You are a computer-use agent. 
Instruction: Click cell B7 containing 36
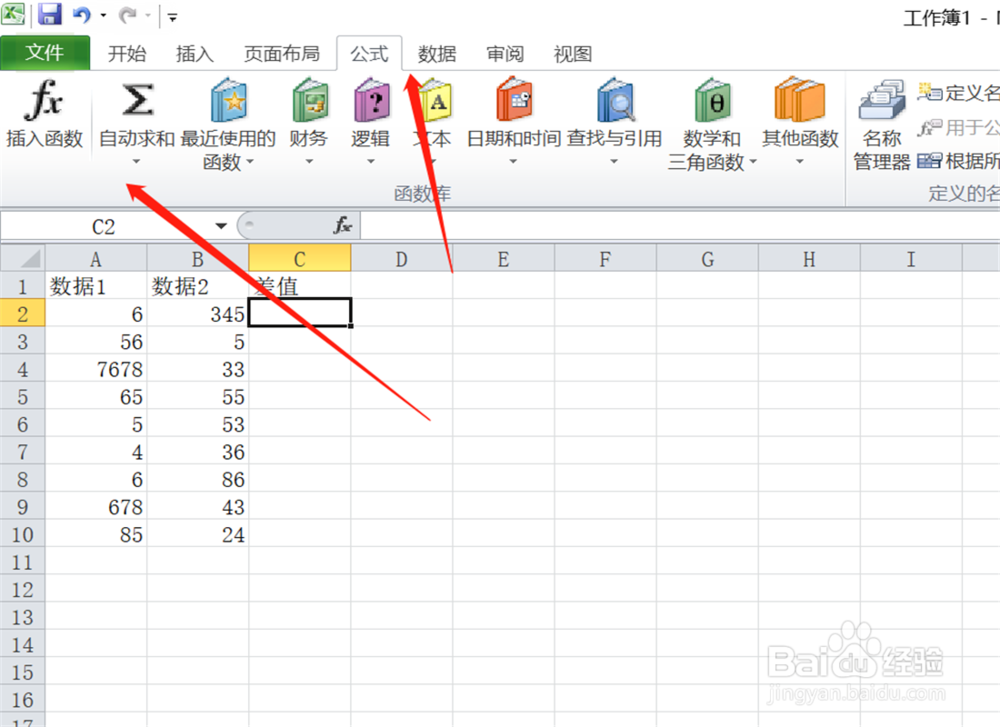pyautogui.click(x=198, y=452)
